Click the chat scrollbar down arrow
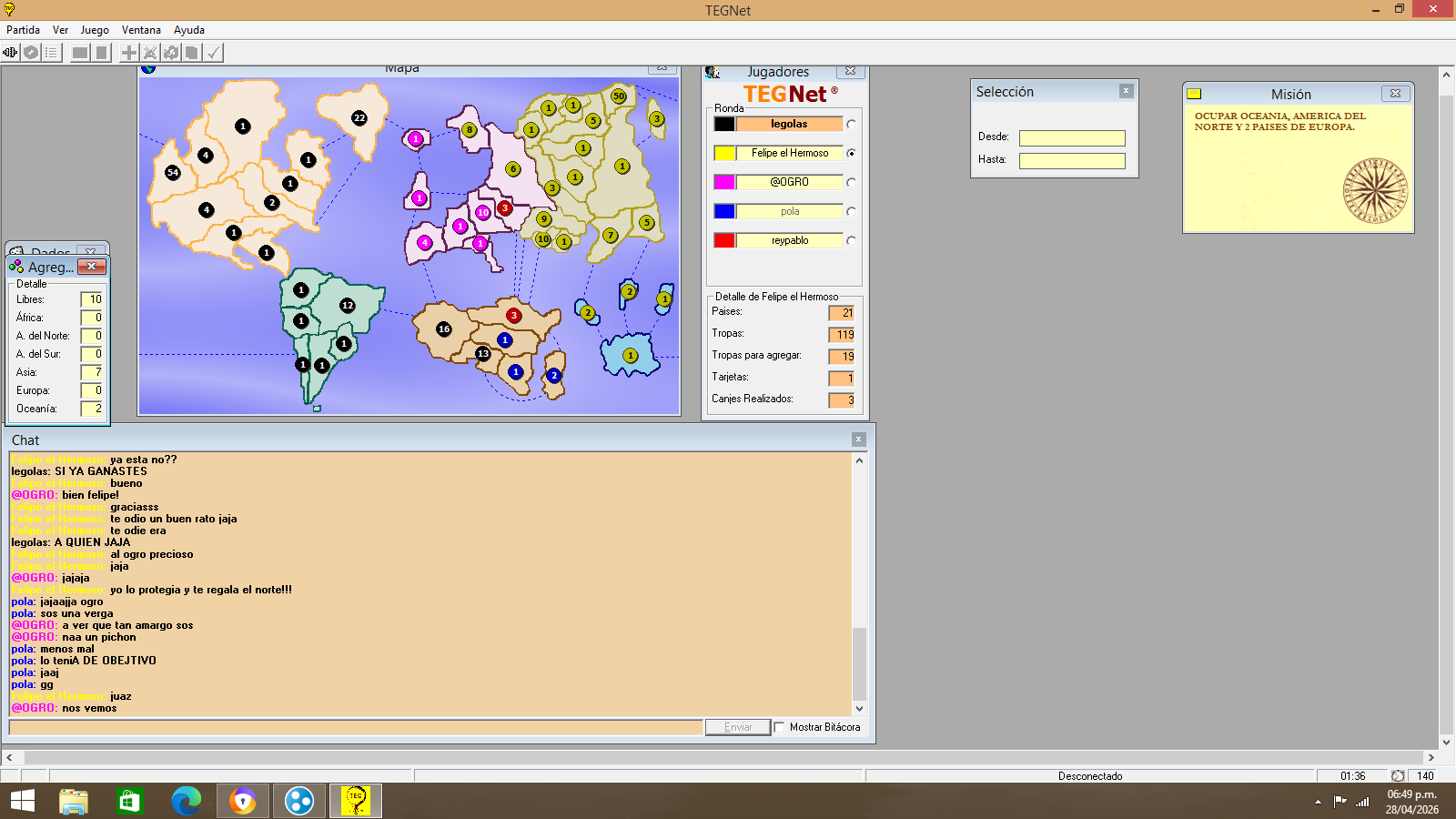This screenshot has width=1456, height=819. click(x=859, y=709)
